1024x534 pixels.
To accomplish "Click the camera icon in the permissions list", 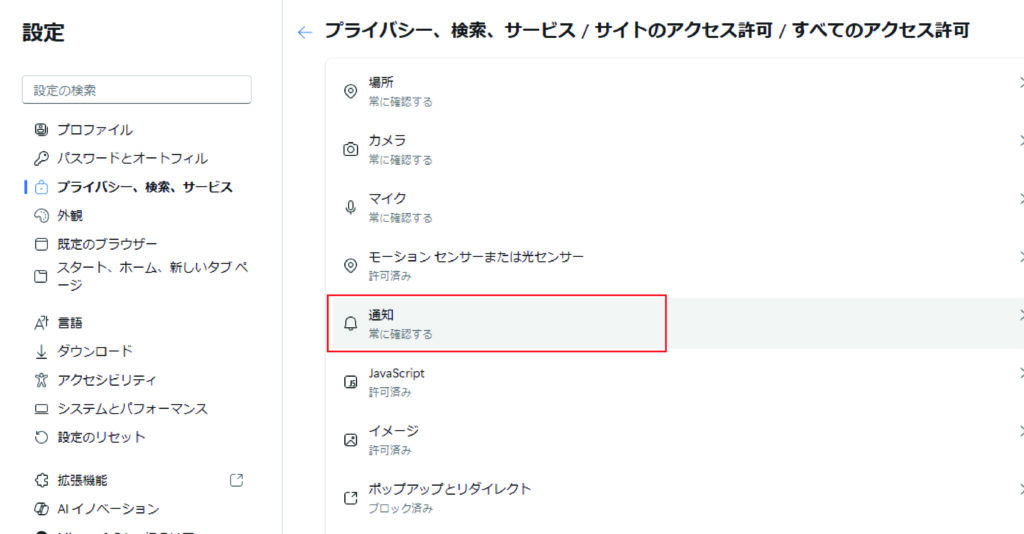I will pyautogui.click(x=351, y=149).
